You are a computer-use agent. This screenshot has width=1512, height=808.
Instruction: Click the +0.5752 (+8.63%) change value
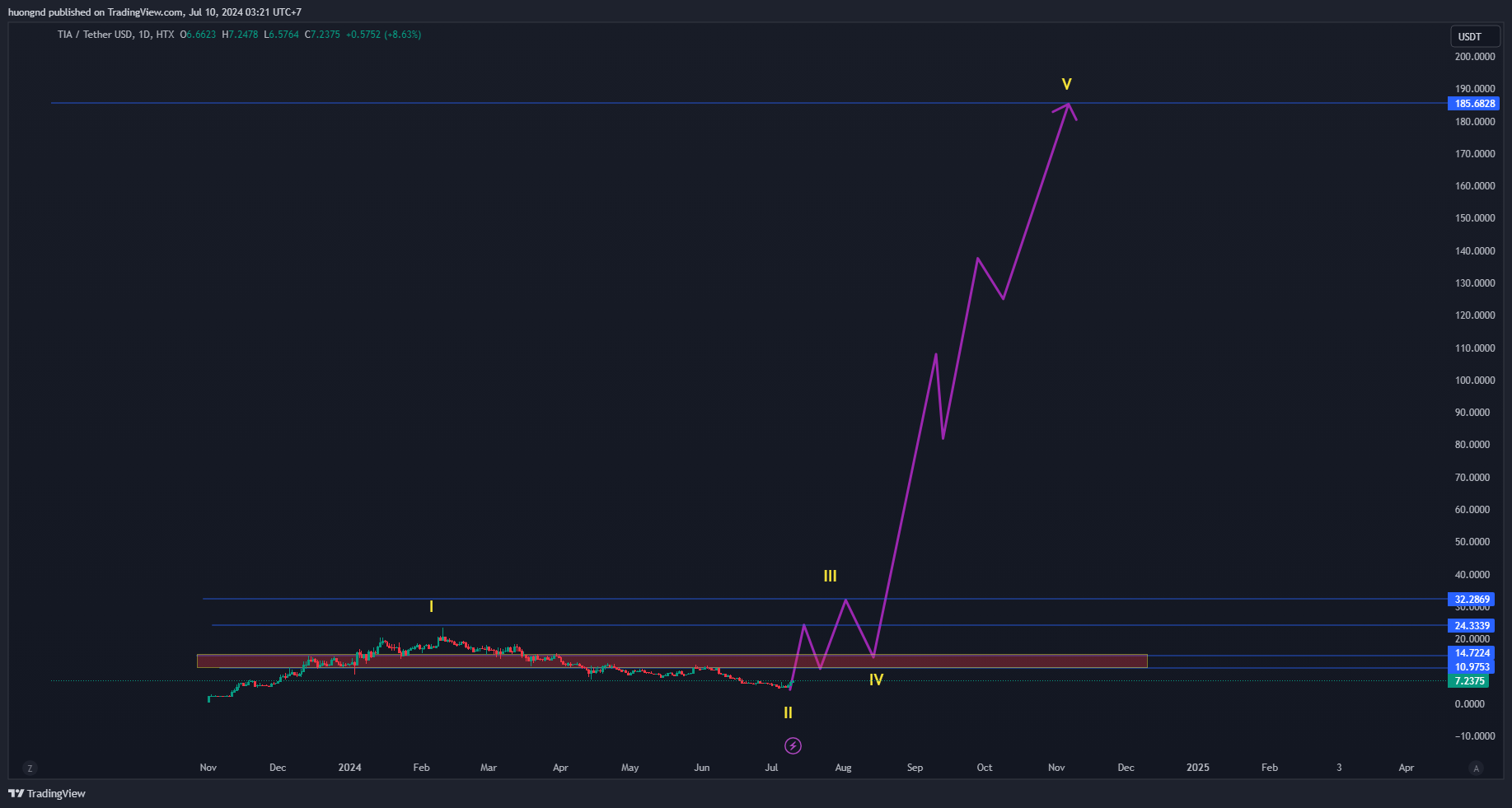383,35
